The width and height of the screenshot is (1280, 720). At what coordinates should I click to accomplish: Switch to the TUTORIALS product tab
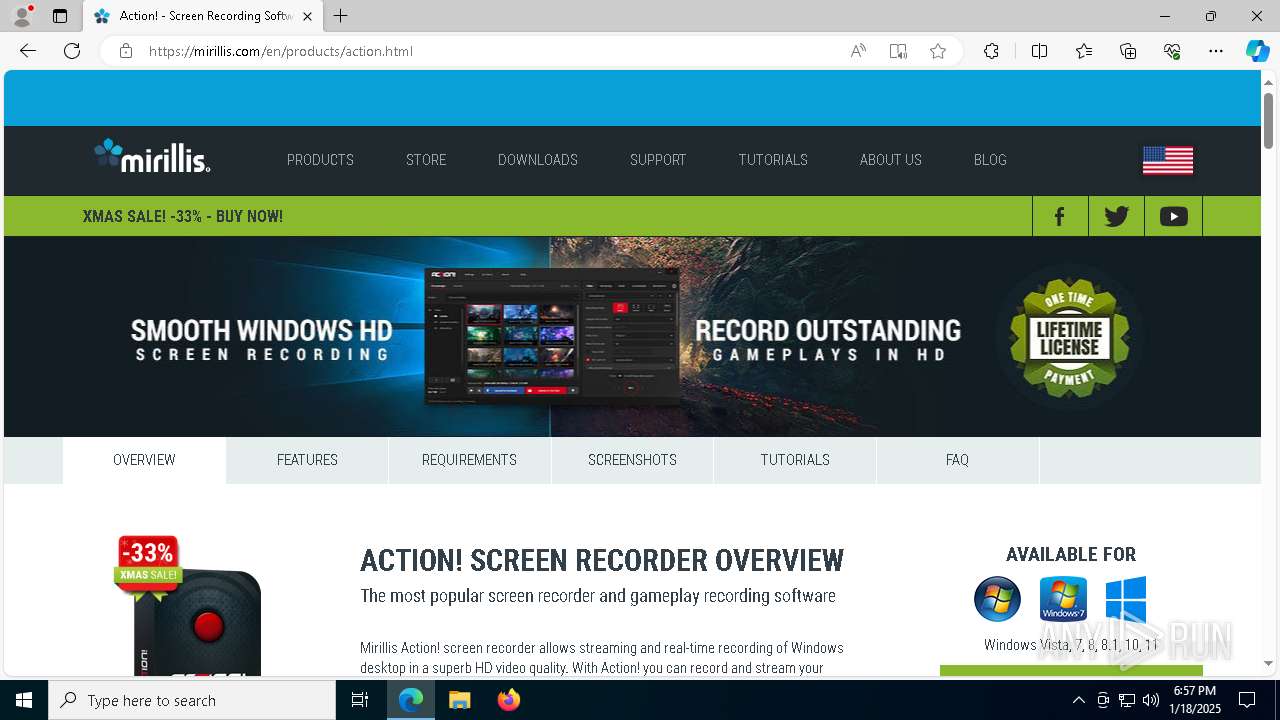click(x=795, y=460)
